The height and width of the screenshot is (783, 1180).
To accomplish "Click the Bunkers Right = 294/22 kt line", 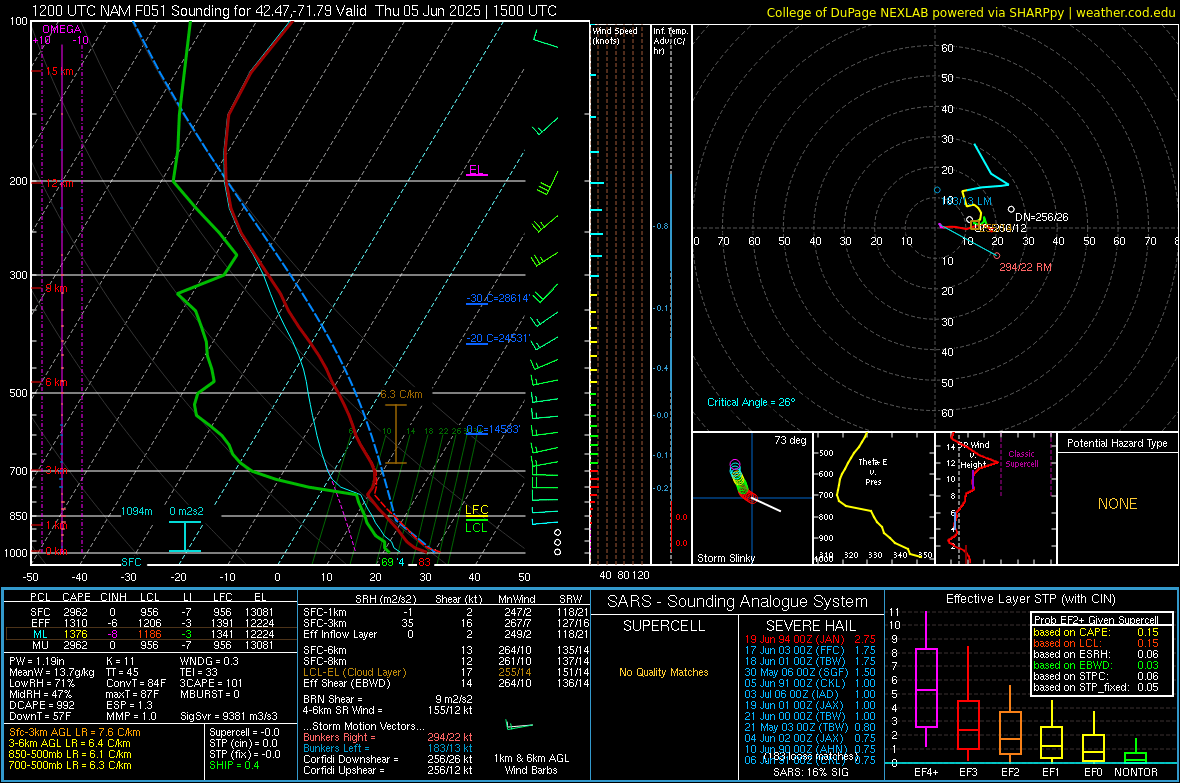I will (388, 737).
